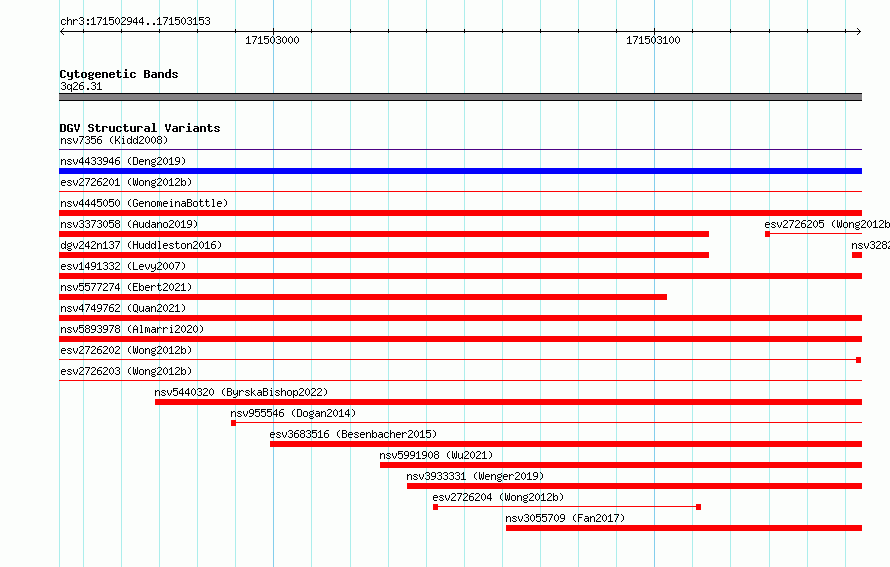Click dgv242n137 (Huddleston2016) label

[141, 245]
